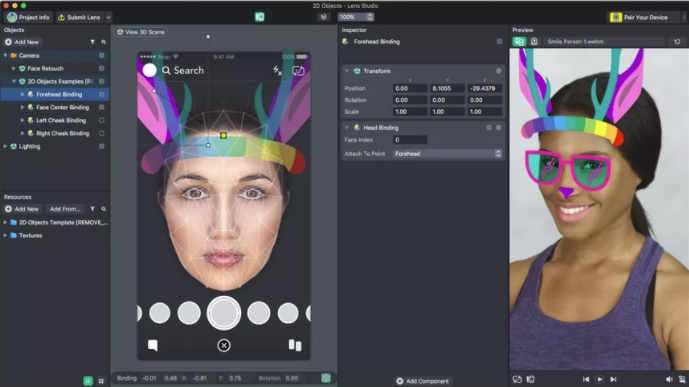
Task: Click the Preview reset refresh icon
Action: tap(677, 41)
